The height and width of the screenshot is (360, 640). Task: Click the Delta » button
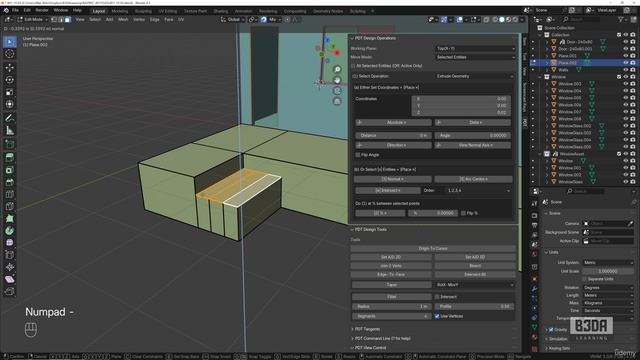473,122
